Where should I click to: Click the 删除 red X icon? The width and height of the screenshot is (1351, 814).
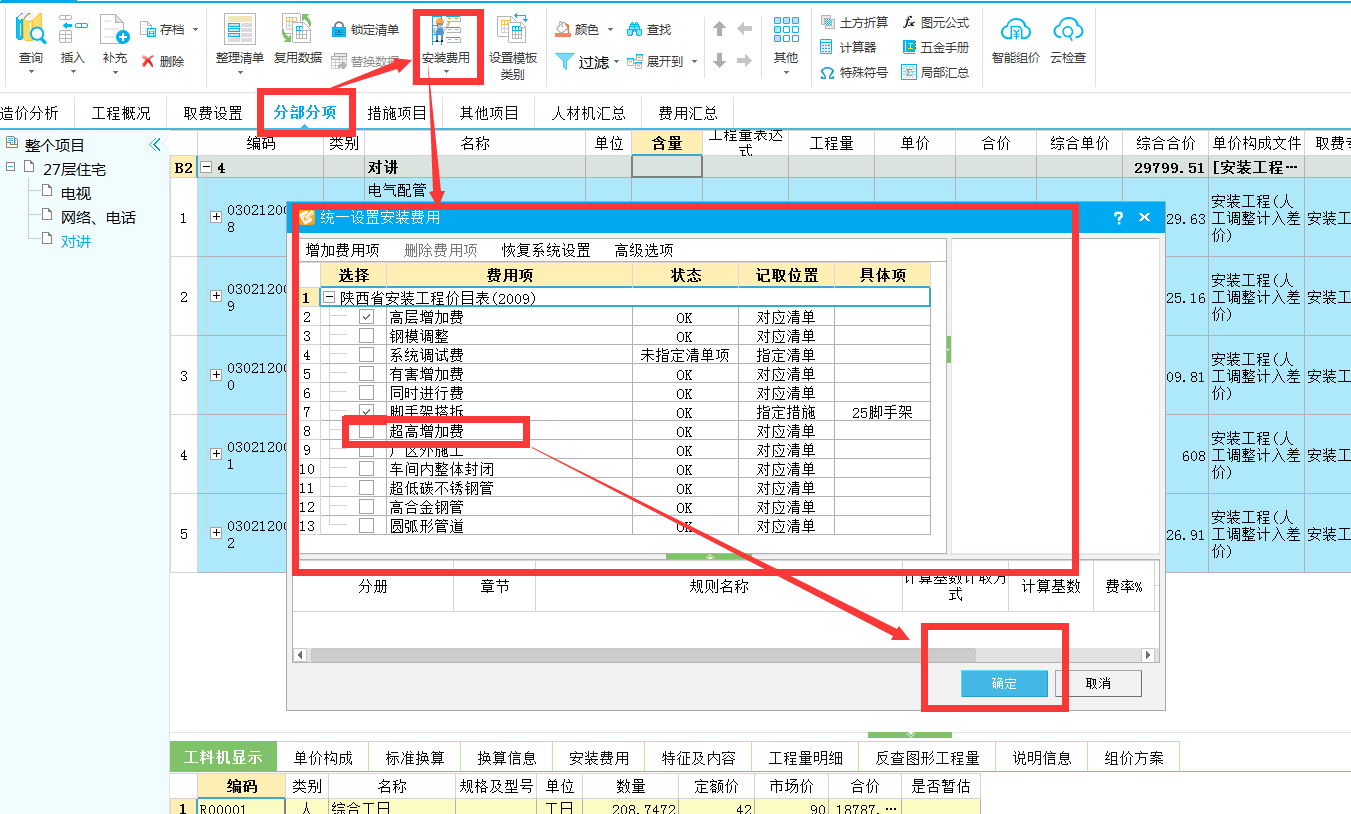tap(148, 61)
